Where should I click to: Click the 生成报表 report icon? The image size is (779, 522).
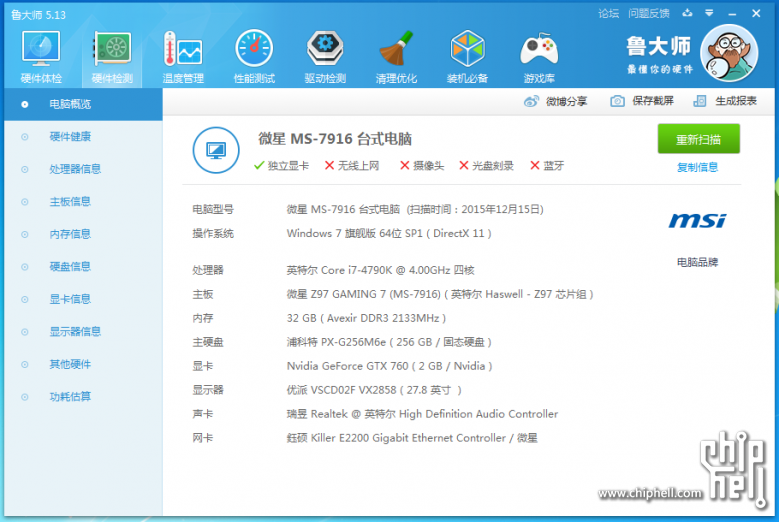pos(700,101)
